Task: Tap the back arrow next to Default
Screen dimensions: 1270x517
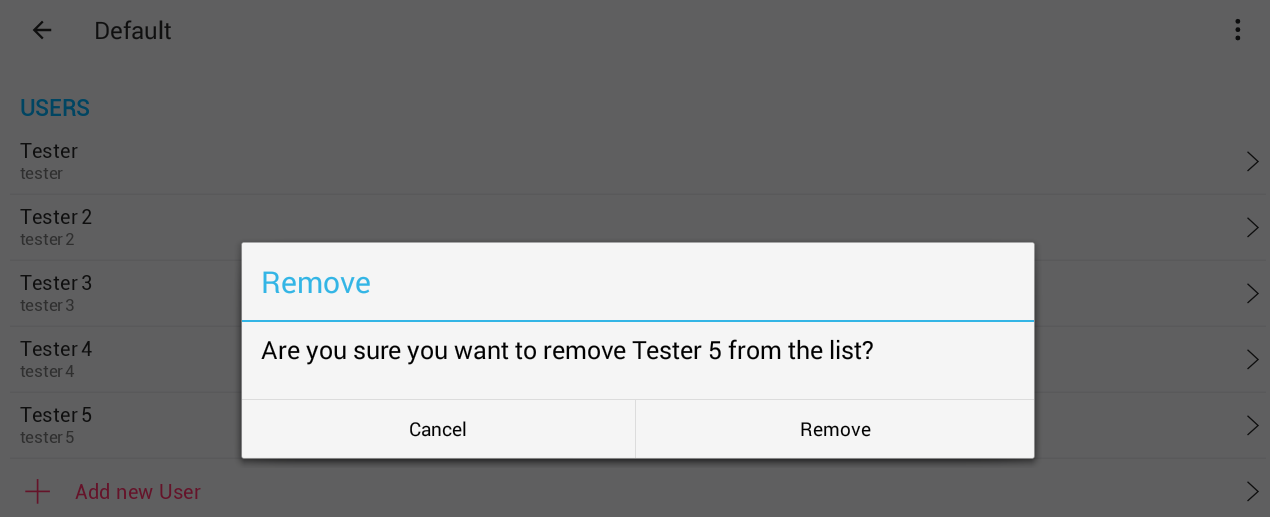Action: click(42, 31)
